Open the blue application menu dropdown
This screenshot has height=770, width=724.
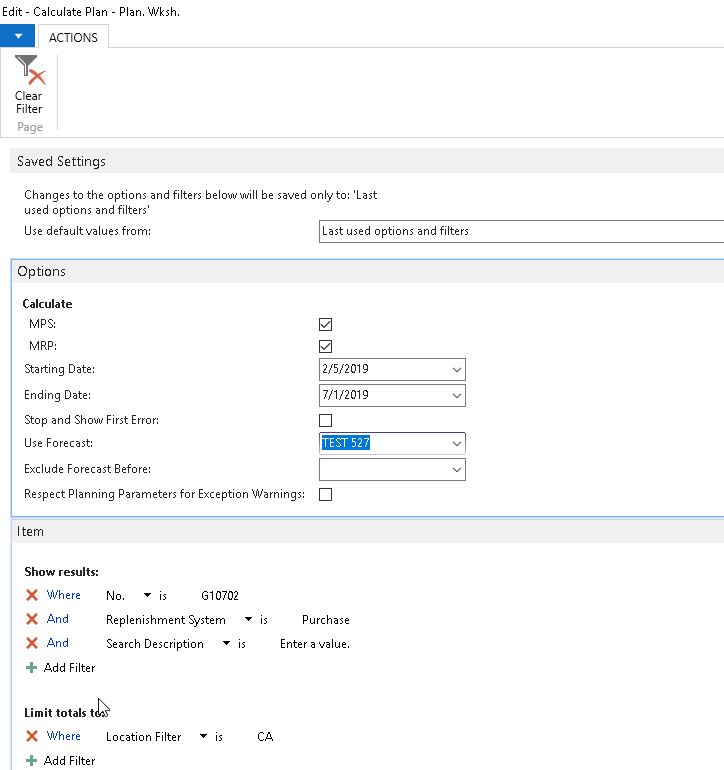[17, 37]
